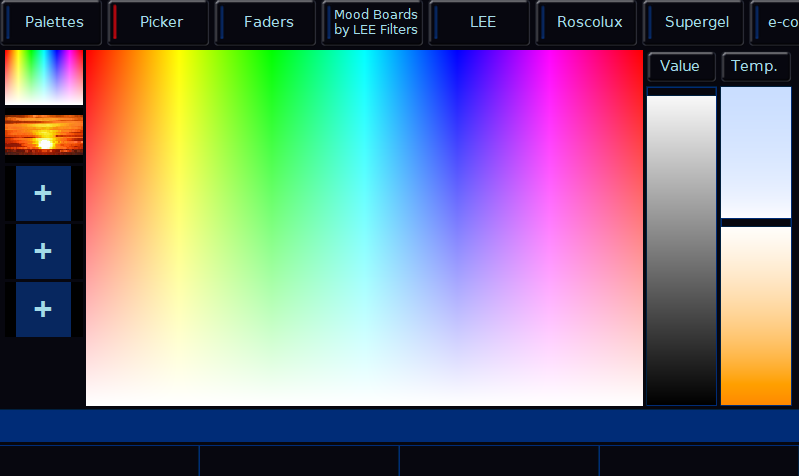Pick a color in the main hue field

(x=364, y=228)
